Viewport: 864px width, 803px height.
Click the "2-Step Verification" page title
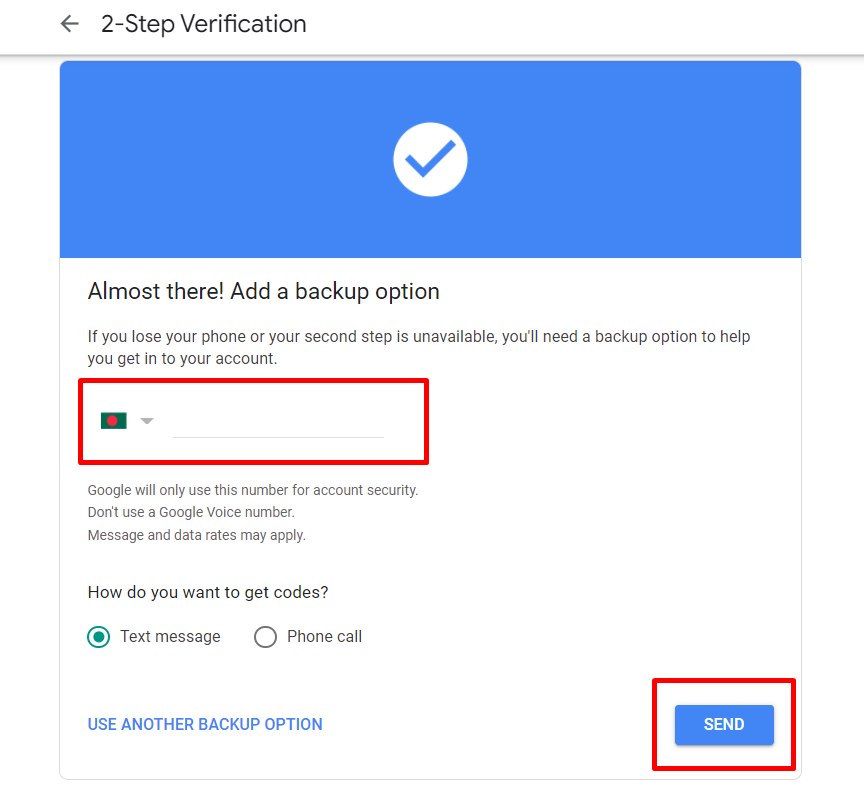pyautogui.click(x=203, y=24)
